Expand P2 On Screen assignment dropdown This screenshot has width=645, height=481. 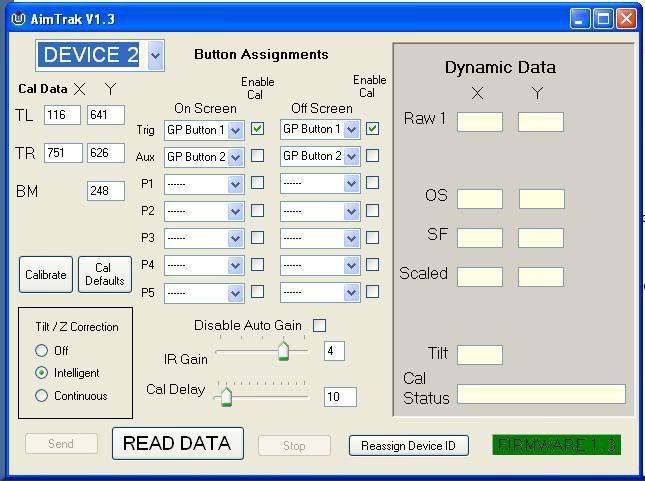(x=235, y=211)
